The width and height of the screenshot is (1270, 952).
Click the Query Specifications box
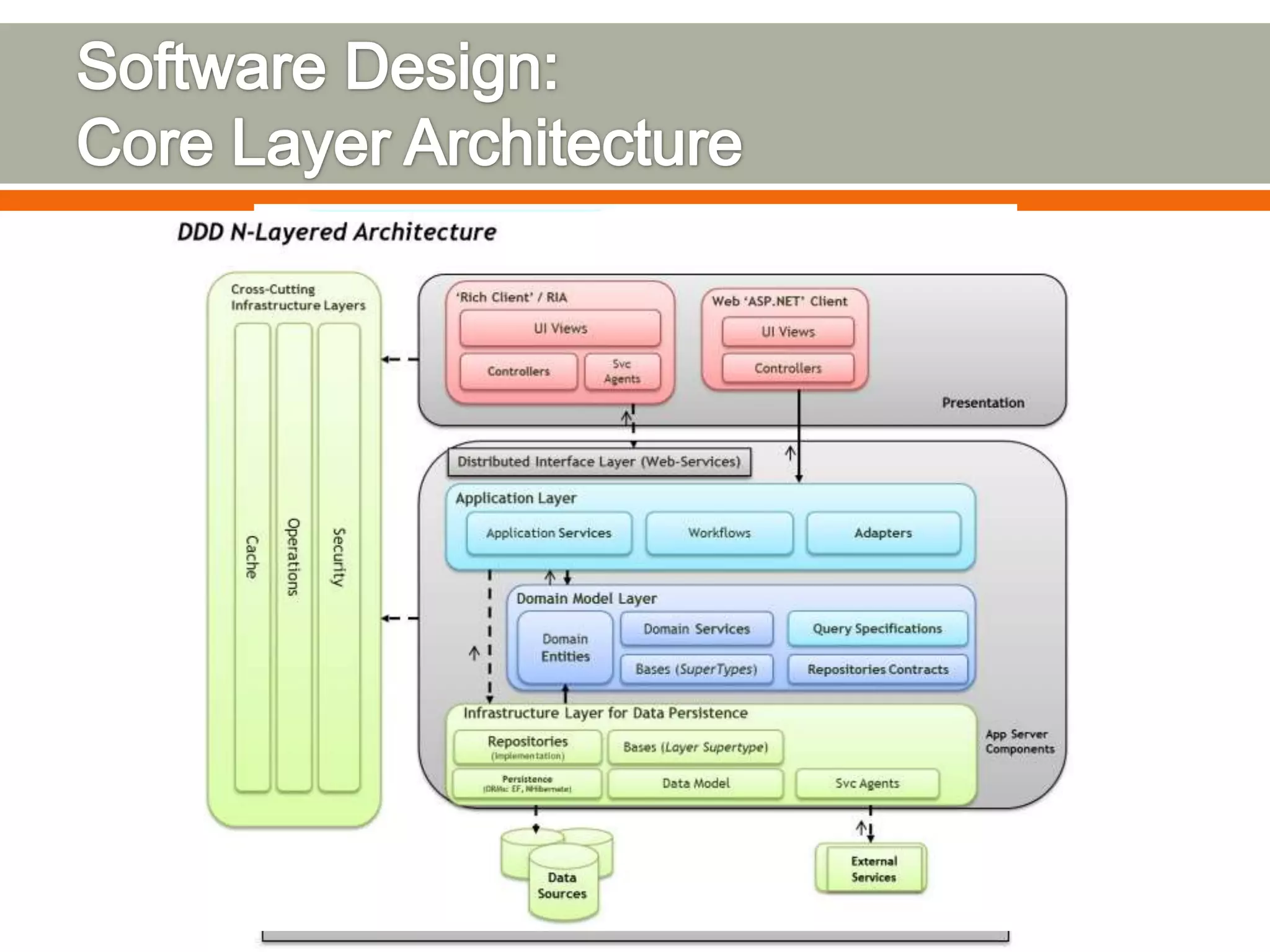[x=877, y=628]
